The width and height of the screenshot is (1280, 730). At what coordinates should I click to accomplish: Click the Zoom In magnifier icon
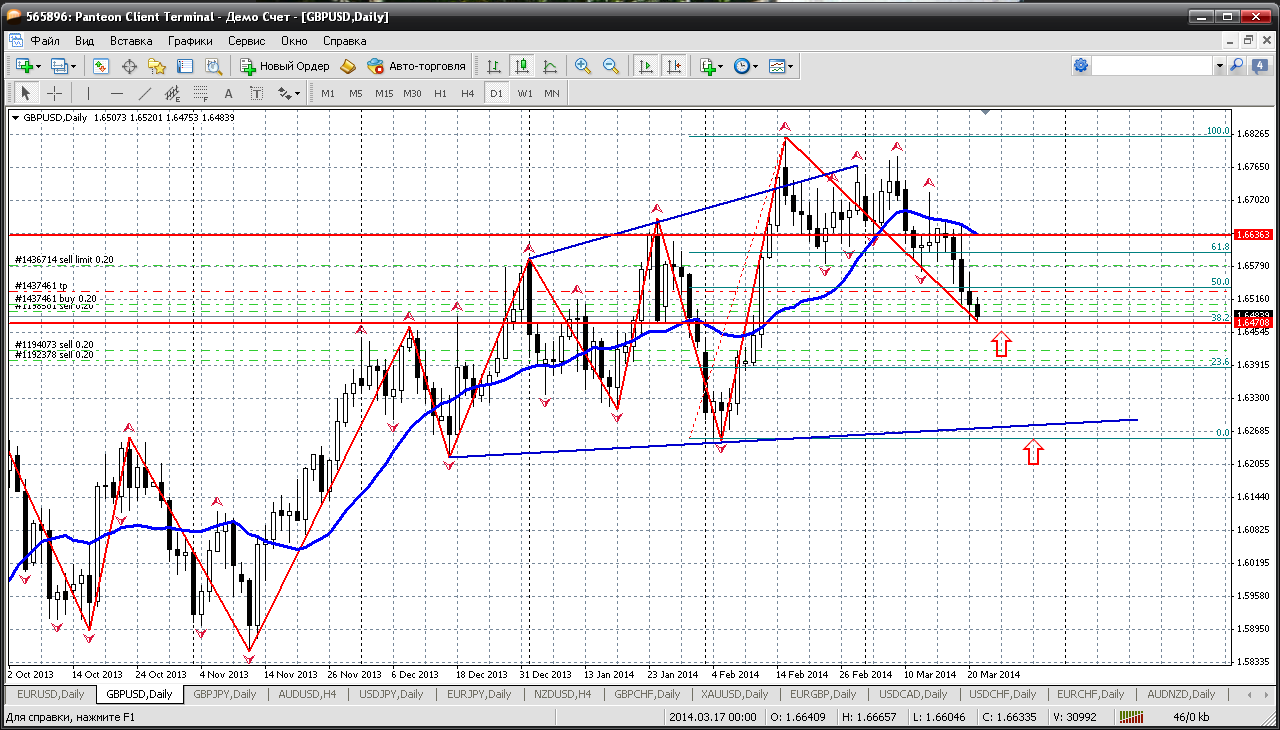582,66
